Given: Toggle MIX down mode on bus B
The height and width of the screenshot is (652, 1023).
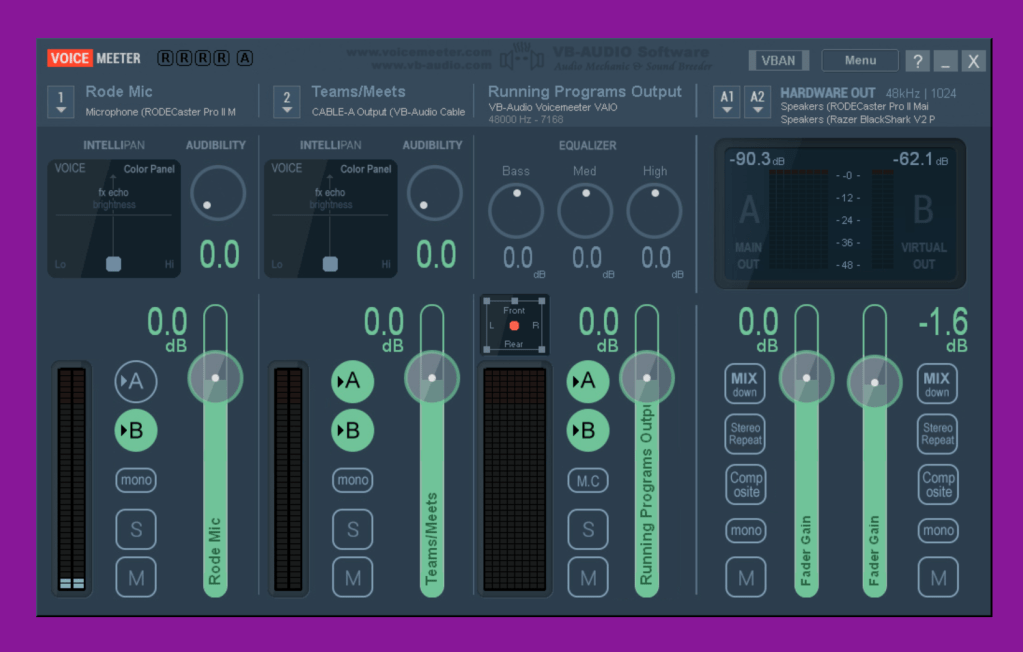Looking at the screenshot, I should click(x=937, y=384).
